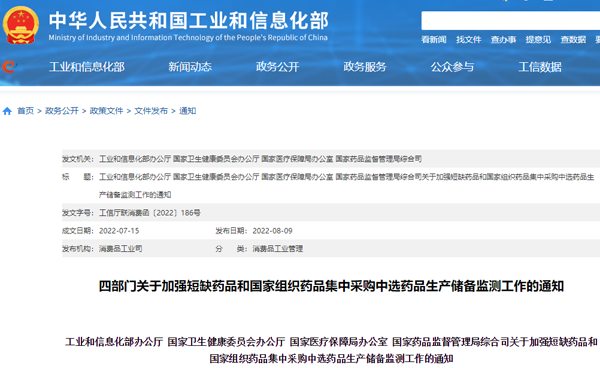Open the 查办事 quick link
Viewport: 600px width, 368px height.
(503, 39)
